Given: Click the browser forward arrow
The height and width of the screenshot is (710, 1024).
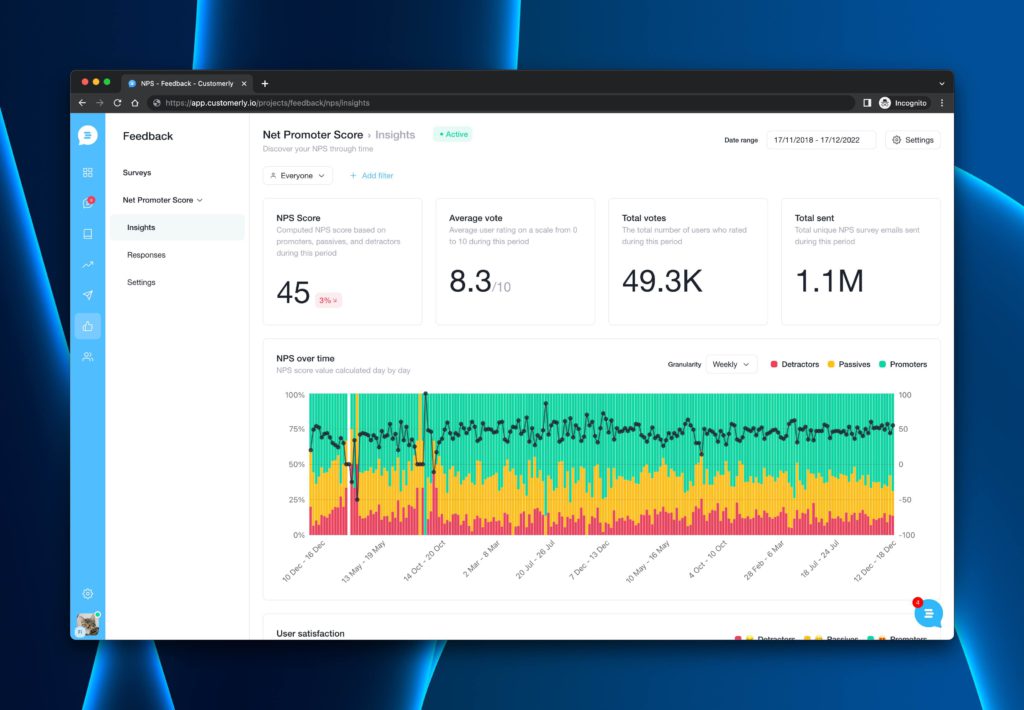Looking at the screenshot, I should coord(100,103).
